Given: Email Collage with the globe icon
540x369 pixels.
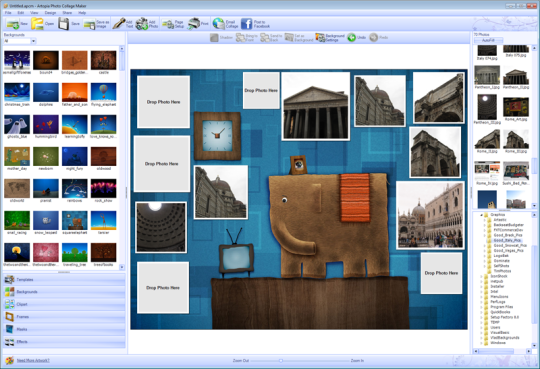Looking at the screenshot, I should pos(225,24).
